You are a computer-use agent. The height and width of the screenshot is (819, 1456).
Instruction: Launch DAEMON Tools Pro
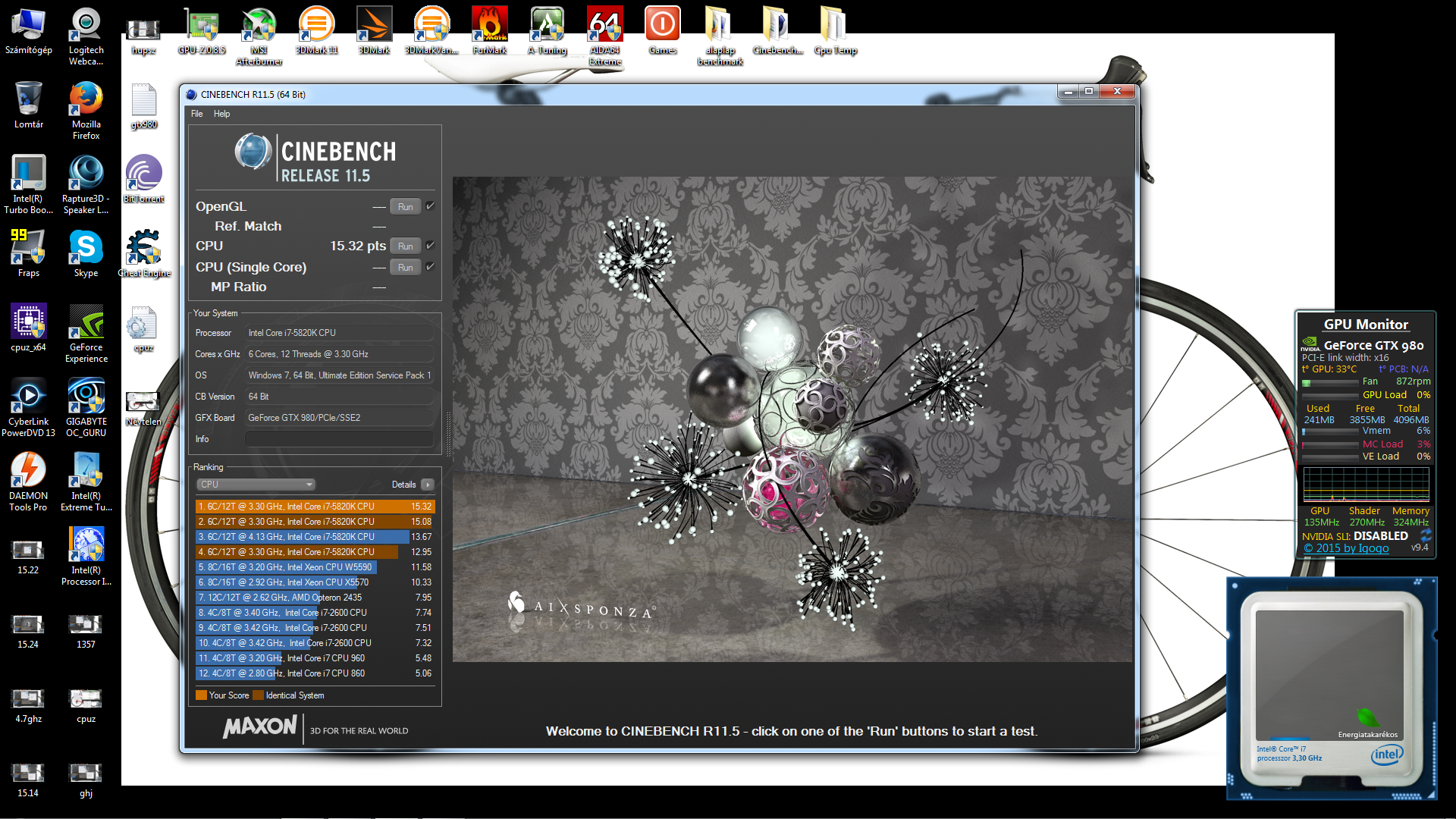[29, 482]
